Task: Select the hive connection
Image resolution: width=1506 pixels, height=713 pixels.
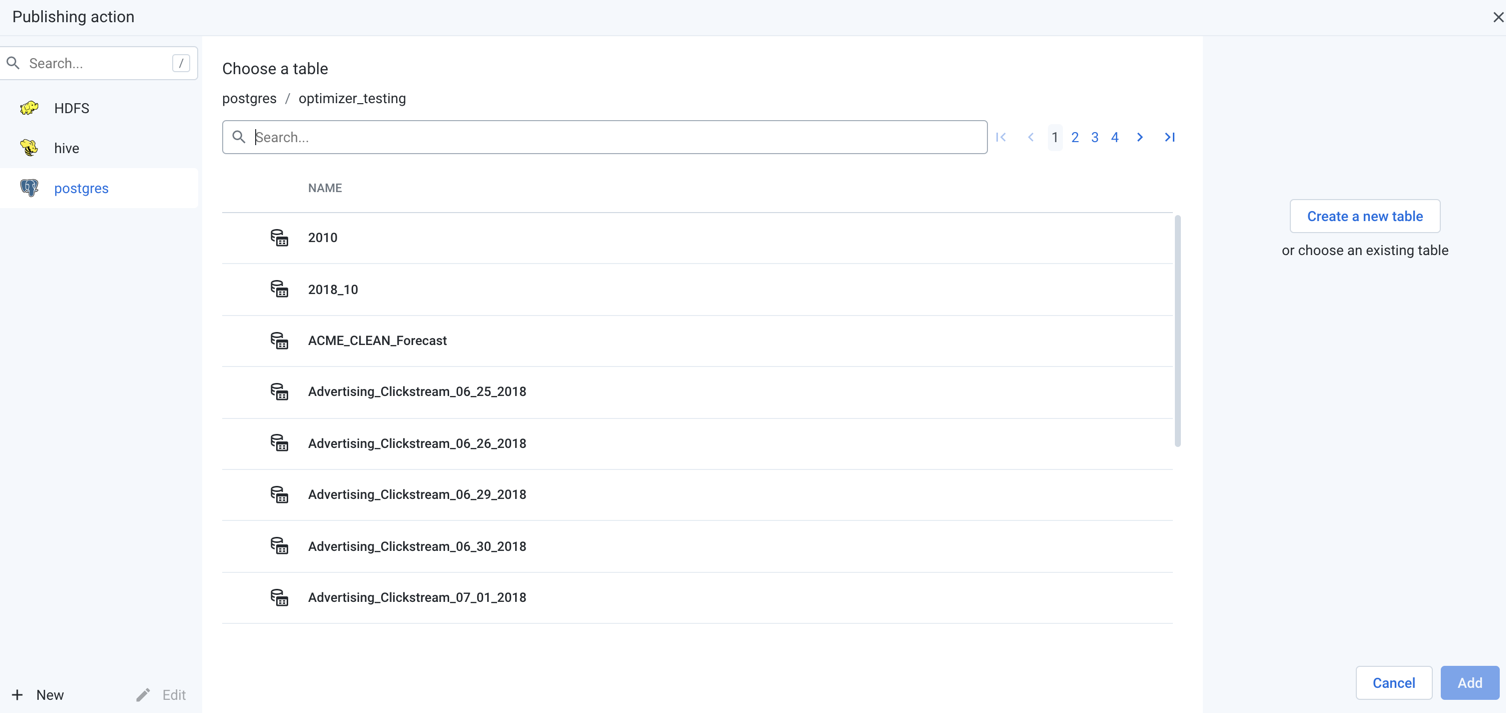Action: tap(67, 148)
